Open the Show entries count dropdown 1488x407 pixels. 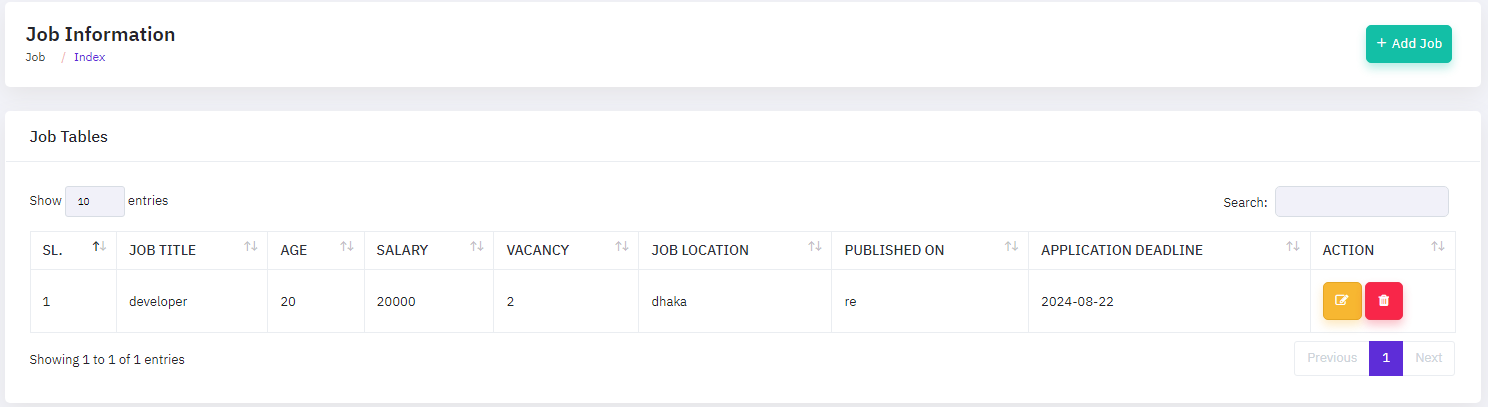pos(95,201)
